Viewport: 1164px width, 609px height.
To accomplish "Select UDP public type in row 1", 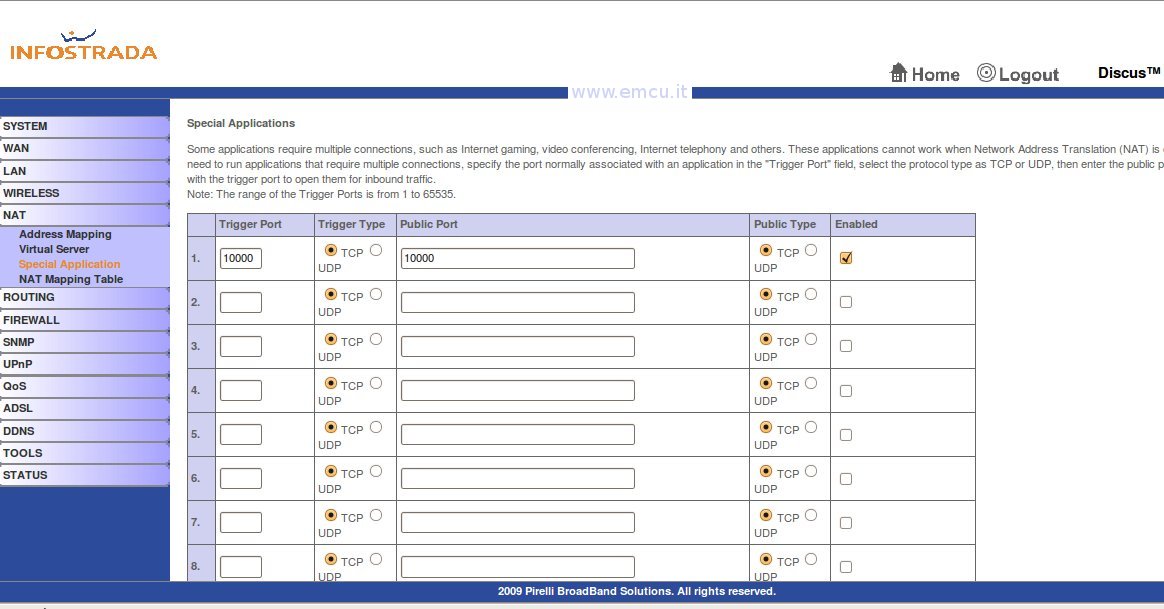I will [811, 250].
